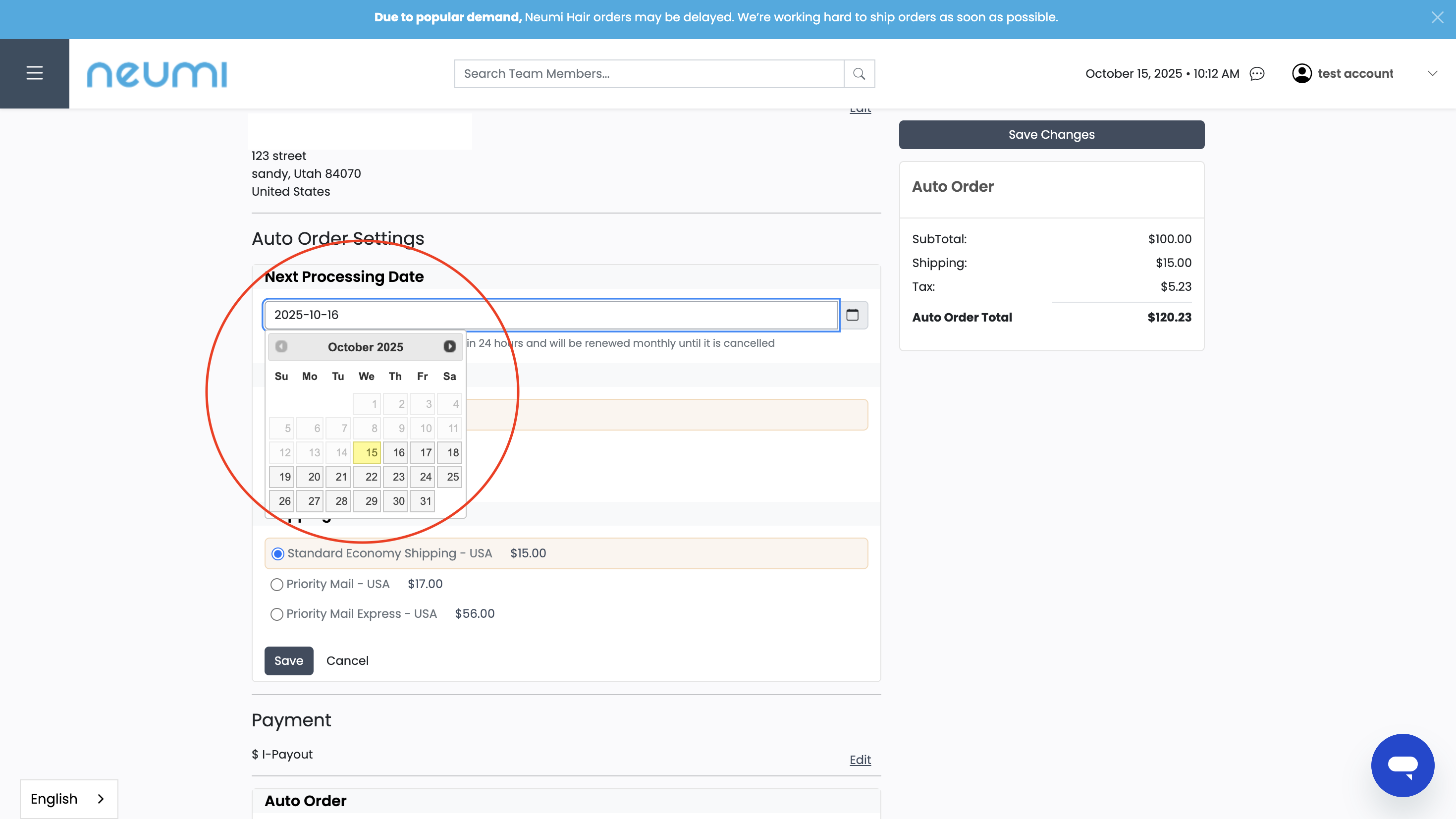
Task: Open the chat messages icon
Action: click(x=1256, y=73)
